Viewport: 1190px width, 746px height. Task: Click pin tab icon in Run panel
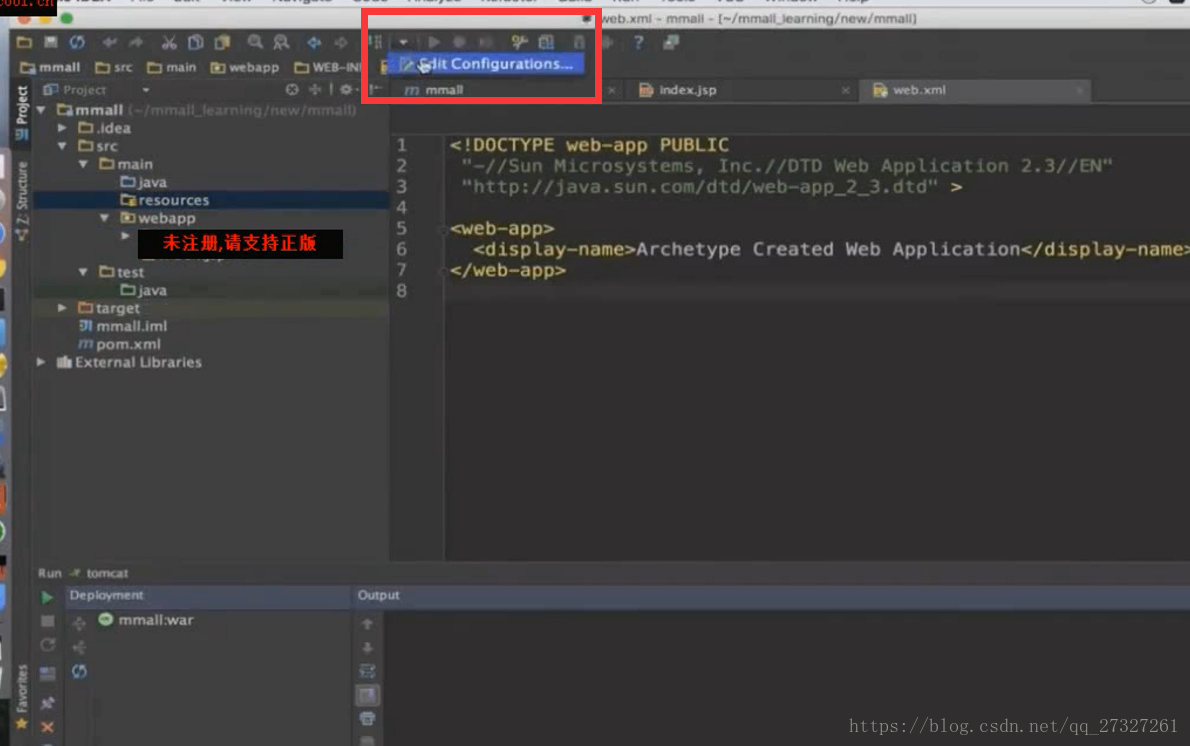[47, 703]
